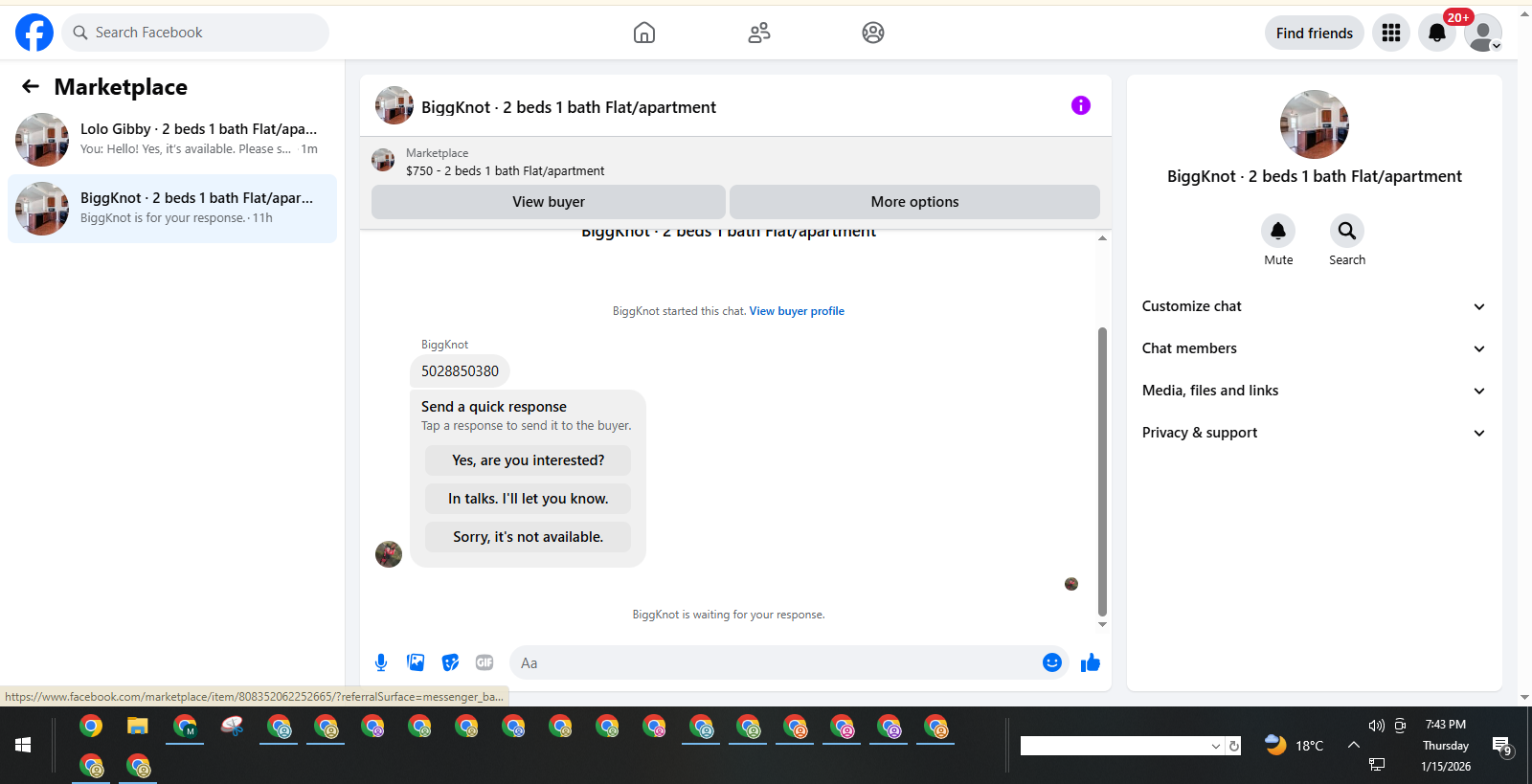Click the taskbar address refresh icon
Screen dimensions: 1532x784
tap(1234, 746)
